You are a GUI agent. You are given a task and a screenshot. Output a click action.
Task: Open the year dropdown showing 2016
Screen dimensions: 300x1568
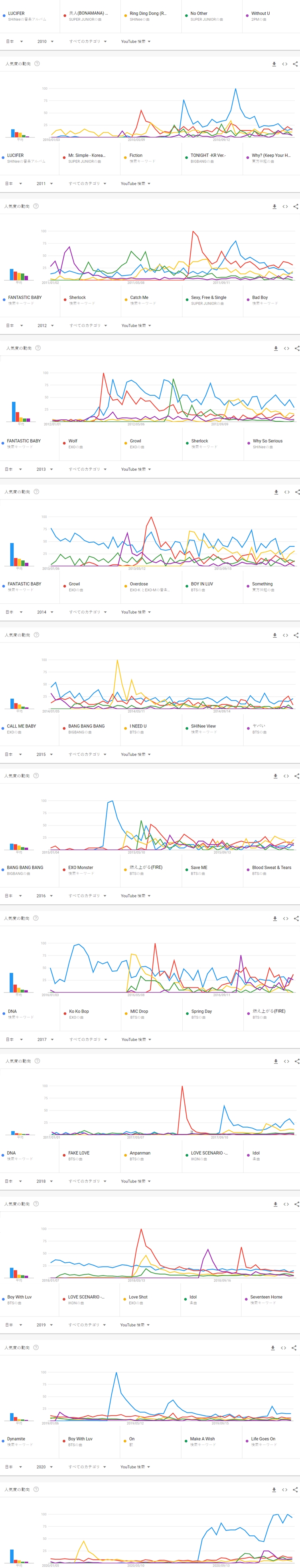point(45,896)
